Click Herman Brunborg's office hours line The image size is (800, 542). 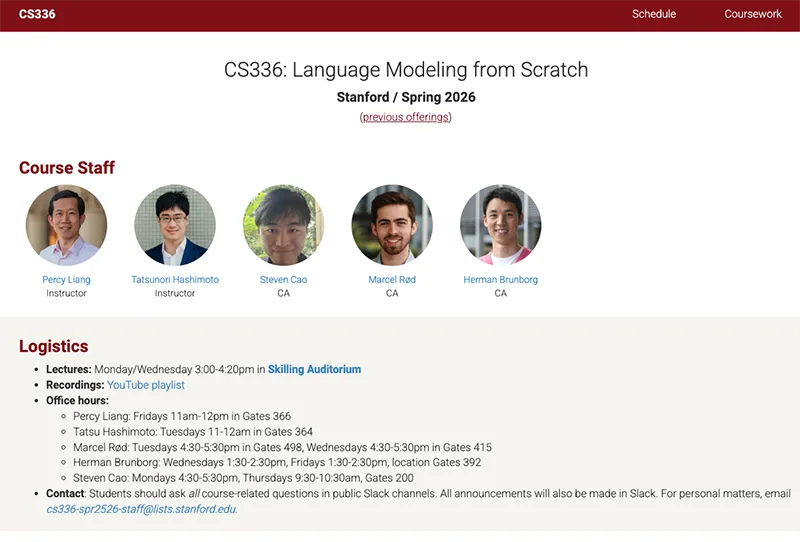click(x=277, y=462)
